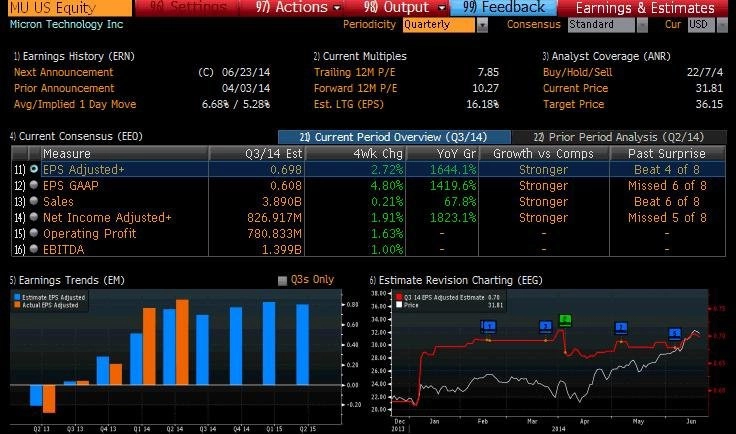The image size is (736, 434).
Task: Click the Standard consensus field
Action: (601, 25)
